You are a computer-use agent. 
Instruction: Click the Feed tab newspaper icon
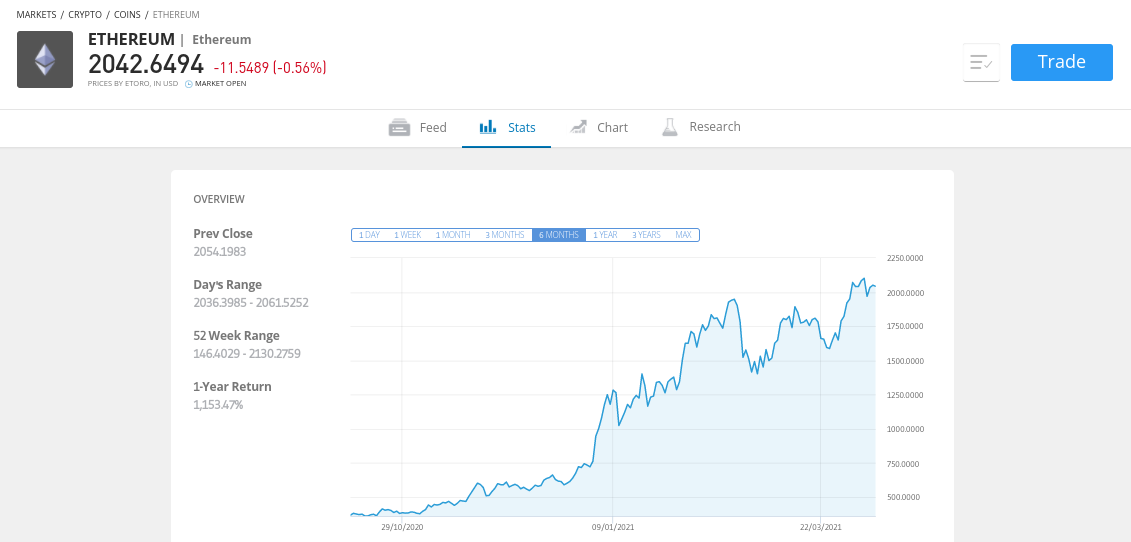399,127
